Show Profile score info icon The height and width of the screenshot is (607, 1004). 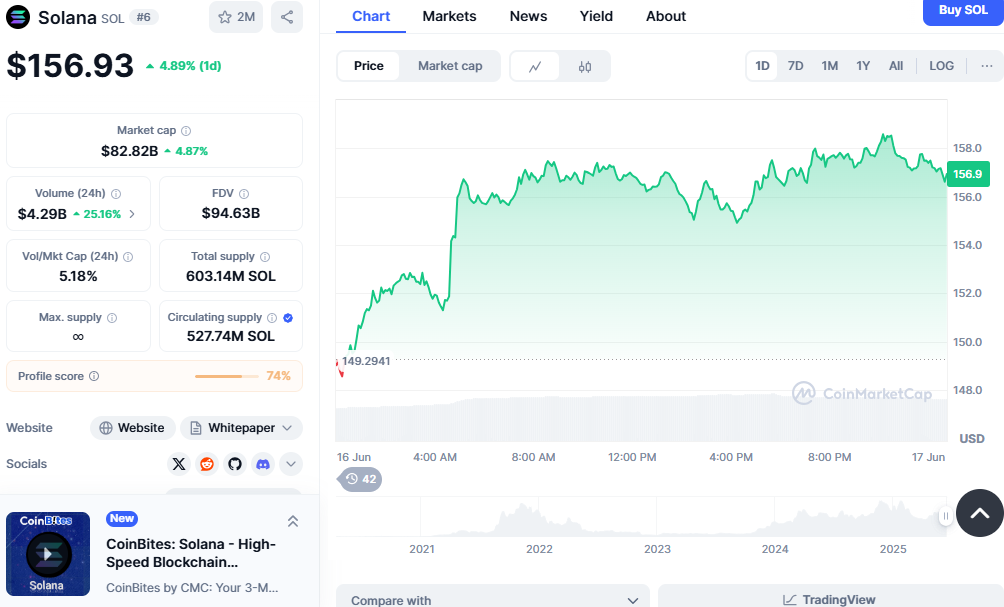[94, 376]
